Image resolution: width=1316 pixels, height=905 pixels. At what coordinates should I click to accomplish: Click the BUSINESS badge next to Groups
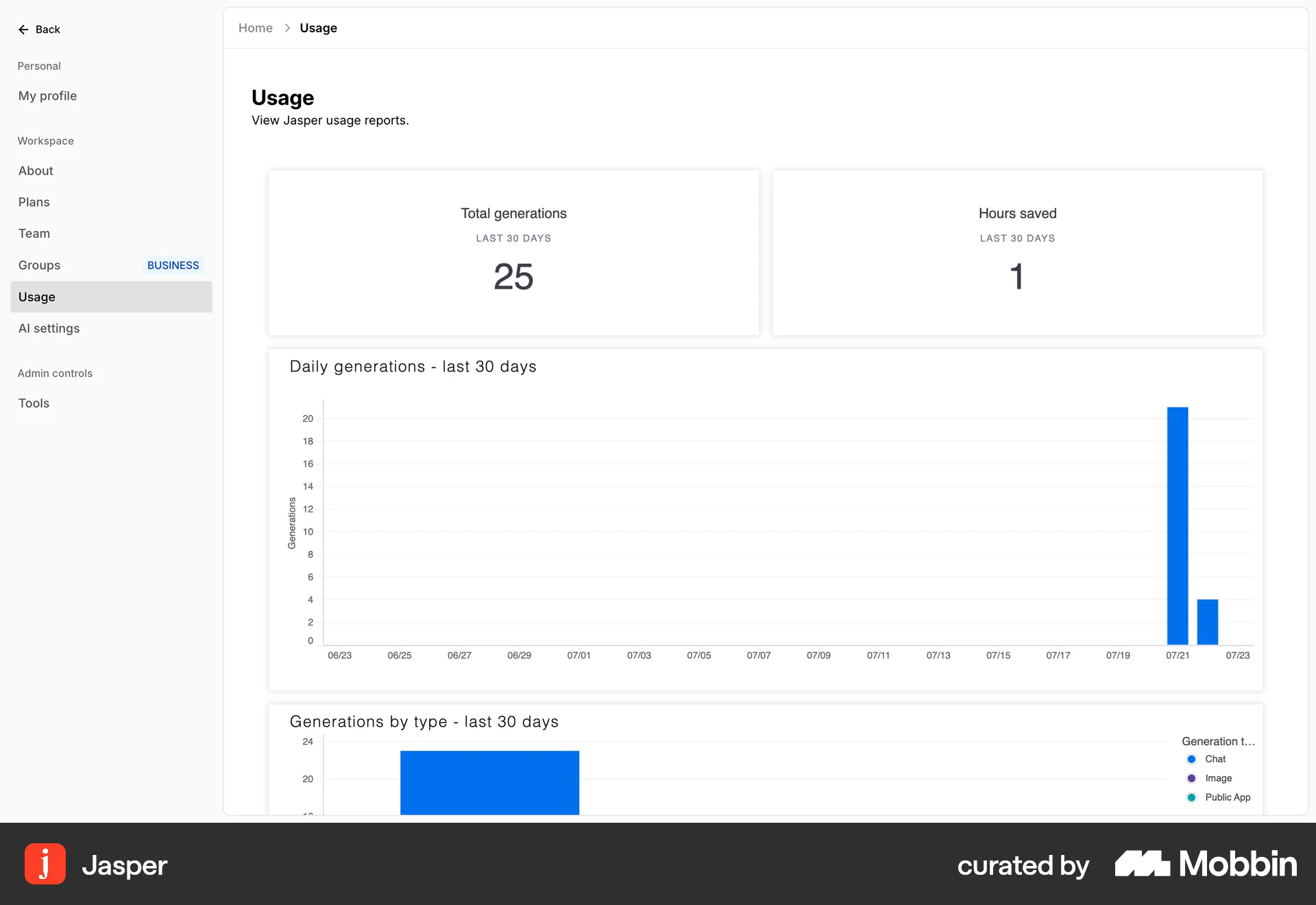[173, 265]
